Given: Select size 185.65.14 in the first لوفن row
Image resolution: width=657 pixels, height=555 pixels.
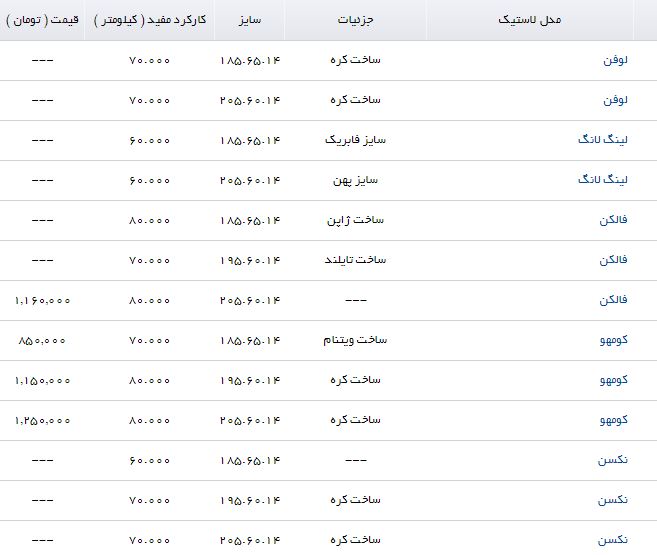Looking at the screenshot, I should pyautogui.click(x=250, y=61).
